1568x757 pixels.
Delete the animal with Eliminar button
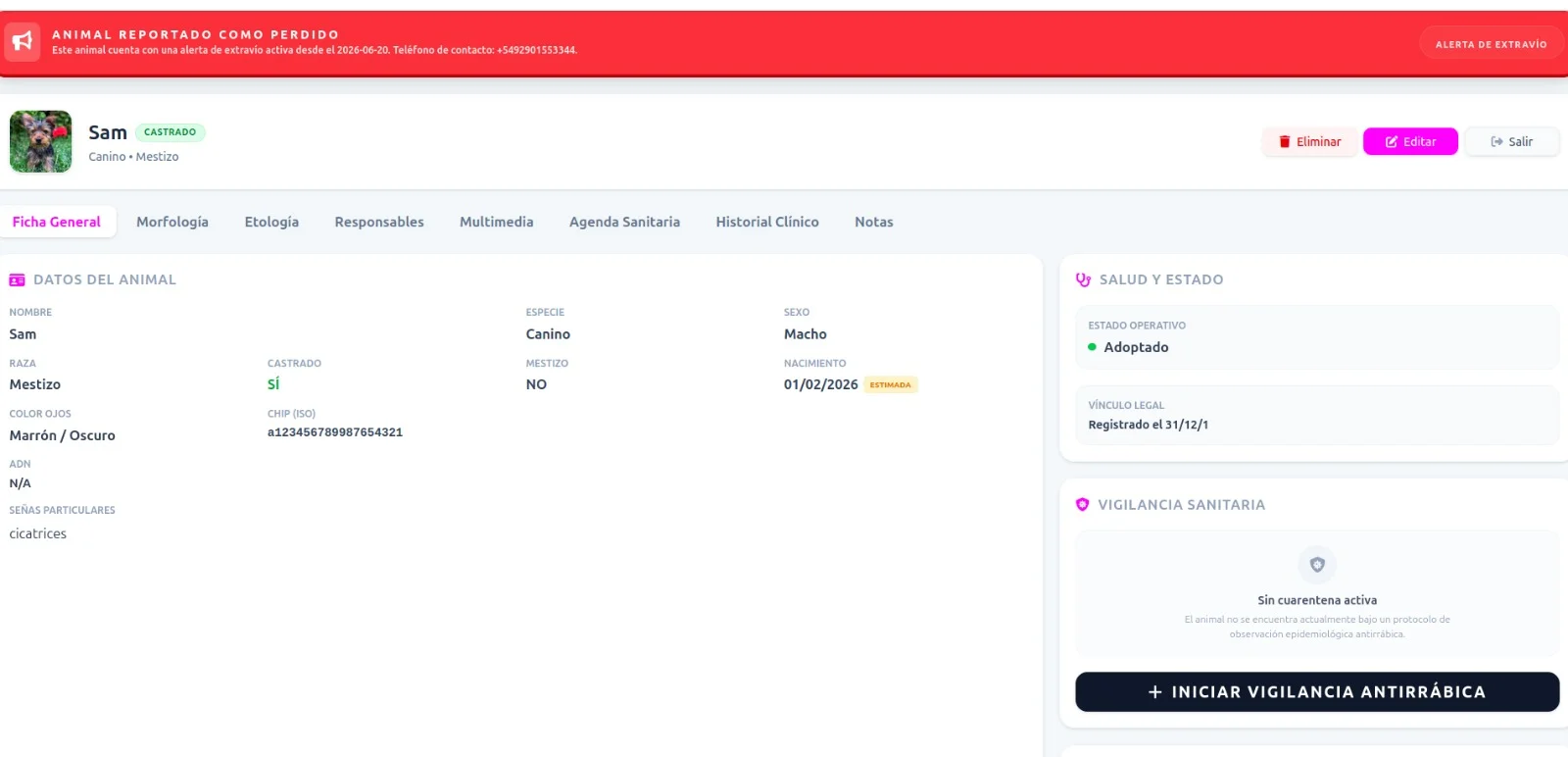(x=1309, y=142)
